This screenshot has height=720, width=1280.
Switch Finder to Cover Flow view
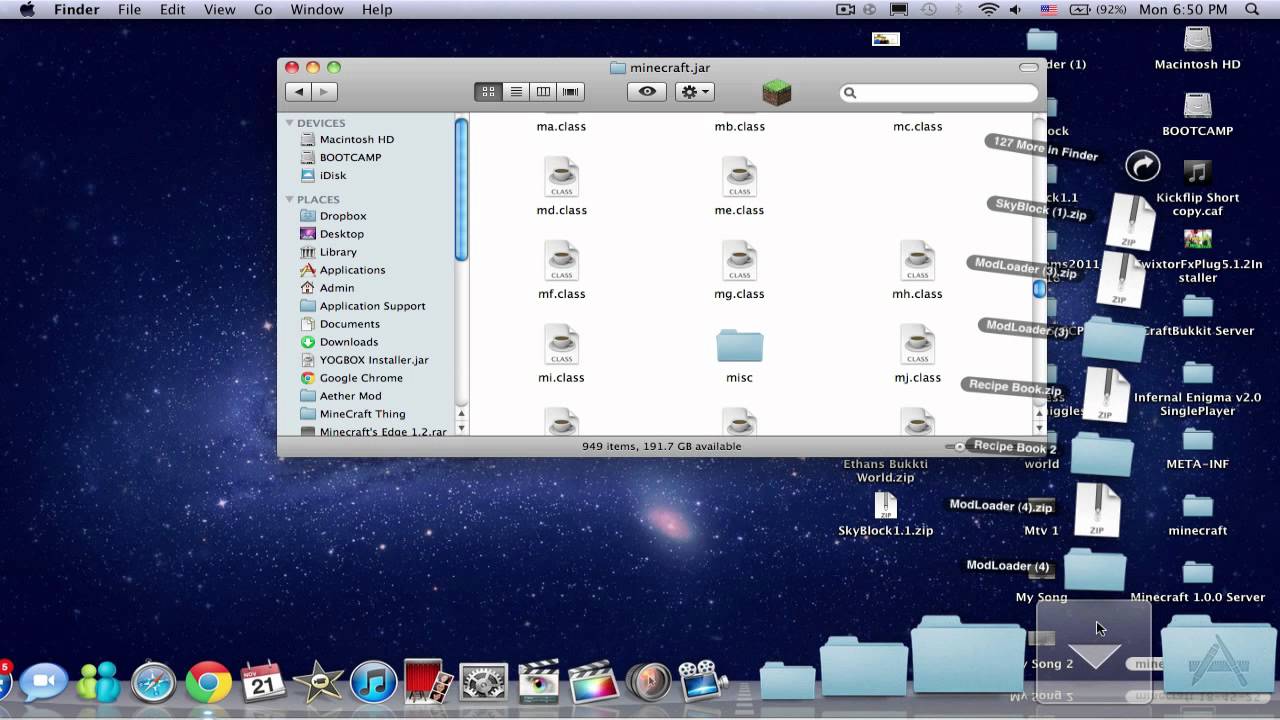tap(571, 92)
